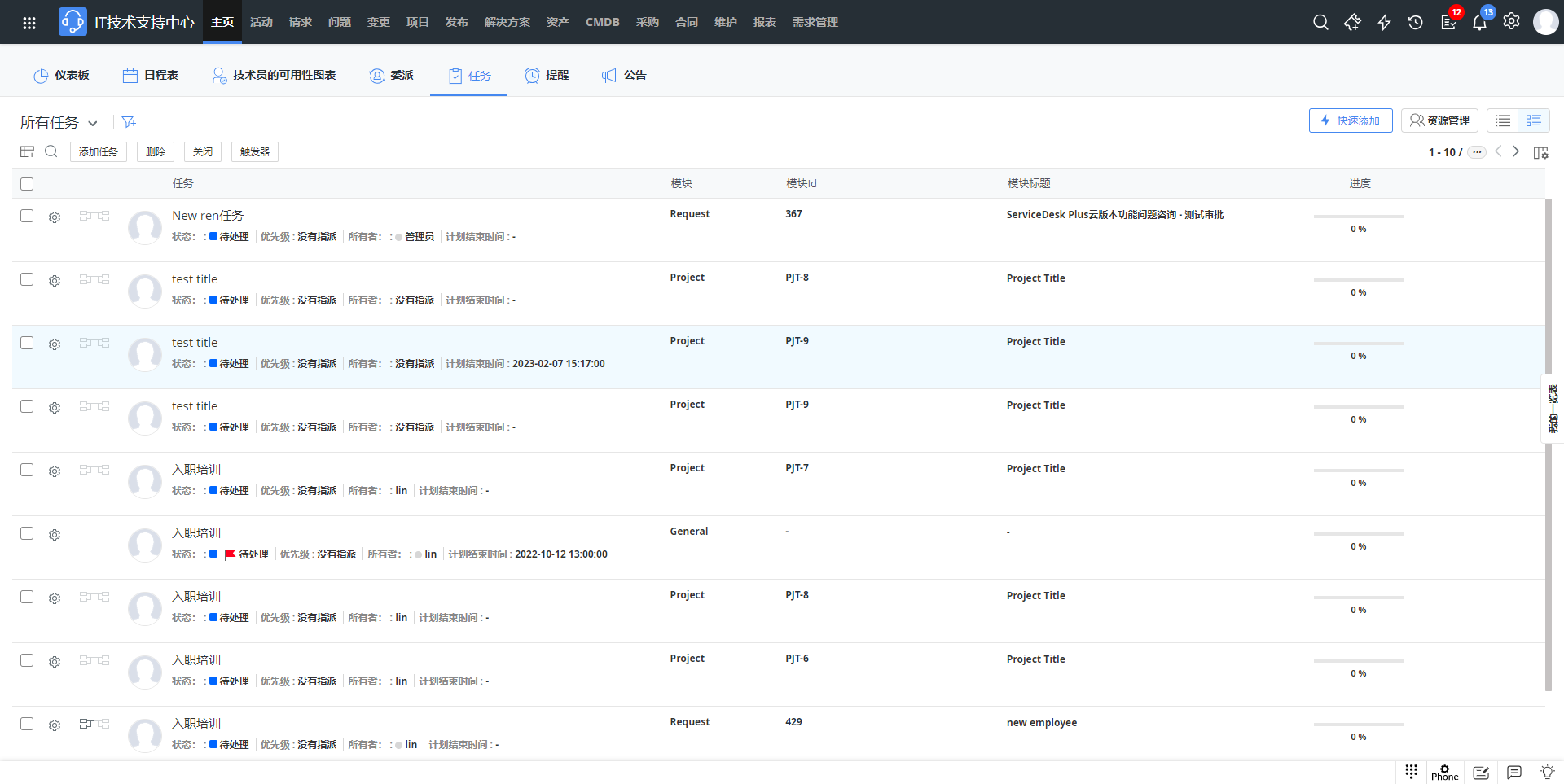Open the 解决方案 menu

(507, 22)
